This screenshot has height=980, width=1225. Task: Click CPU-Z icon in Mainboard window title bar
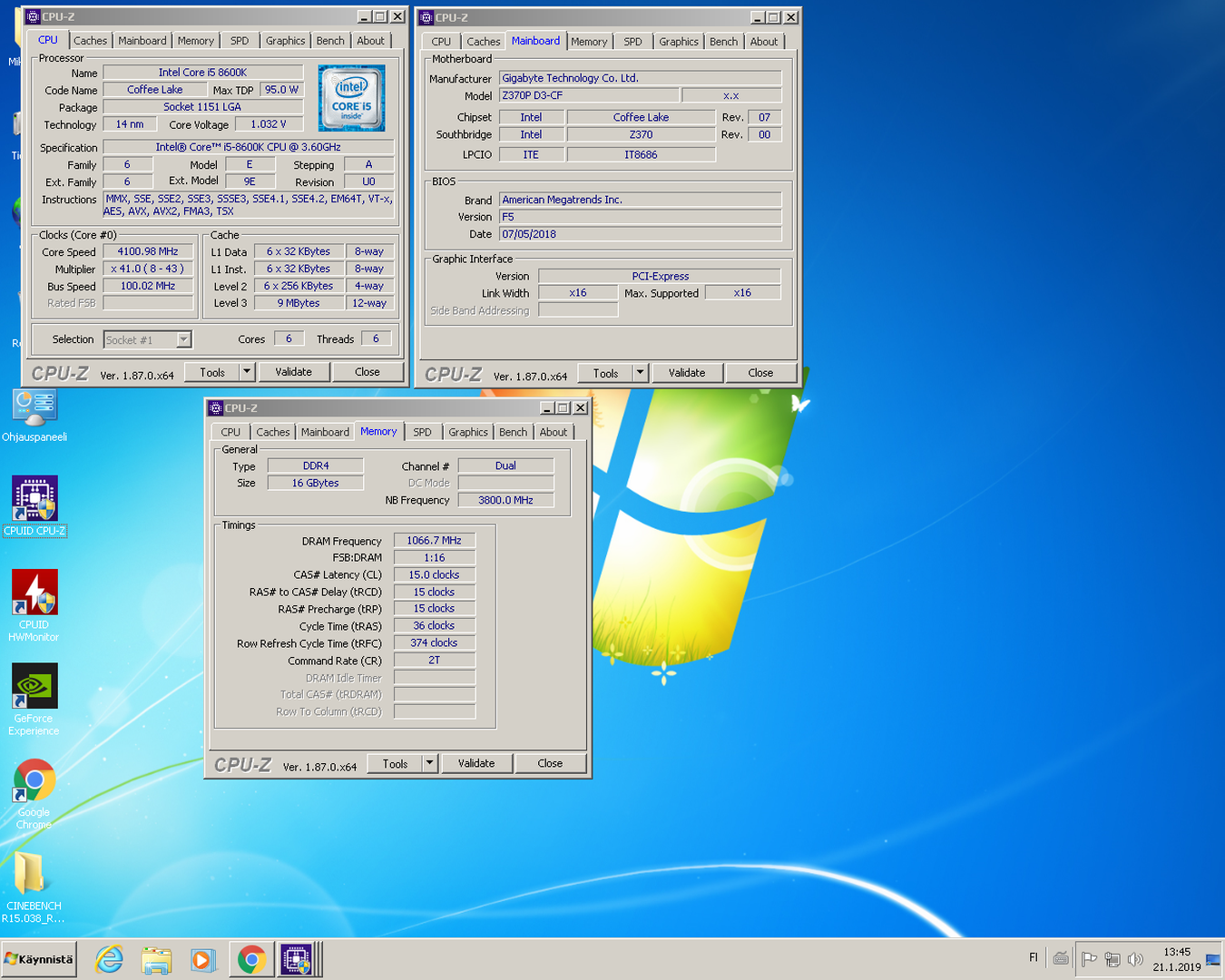click(x=426, y=17)
